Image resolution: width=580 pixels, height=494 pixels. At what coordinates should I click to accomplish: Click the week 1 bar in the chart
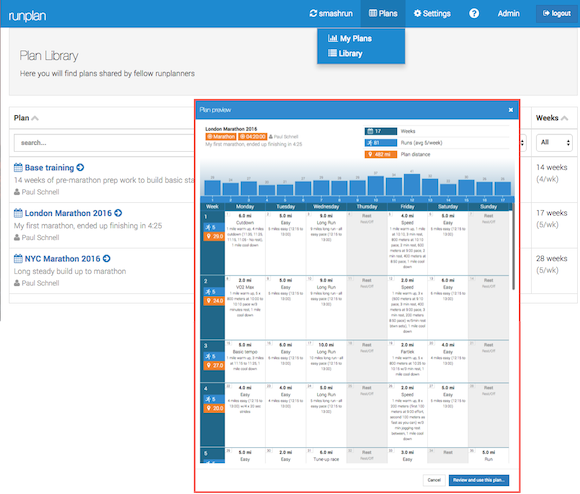point(212,188)
